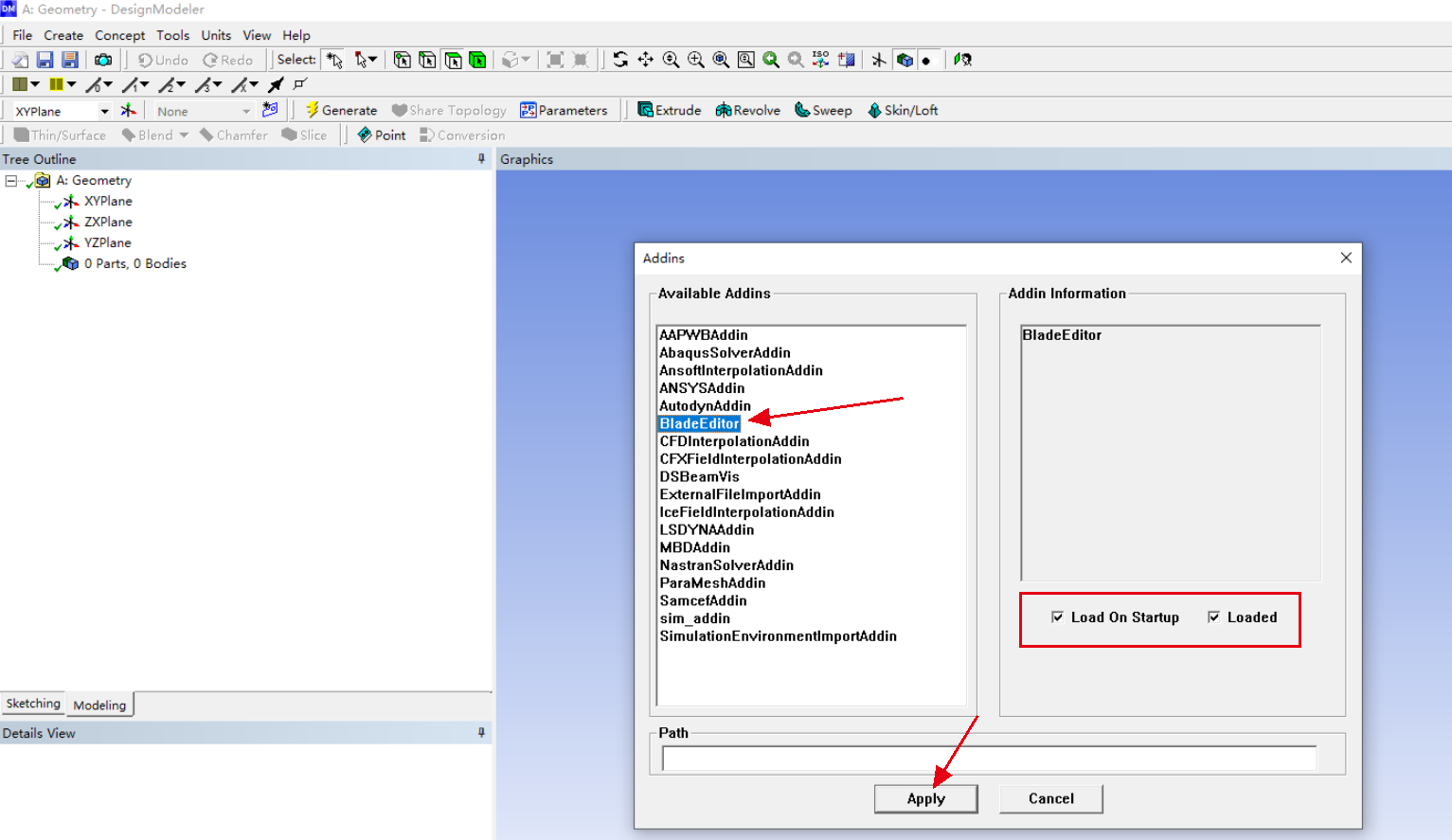Open the select mode dropdown arrow
Screen dimensions: 1452x840
tap(373, 60)
